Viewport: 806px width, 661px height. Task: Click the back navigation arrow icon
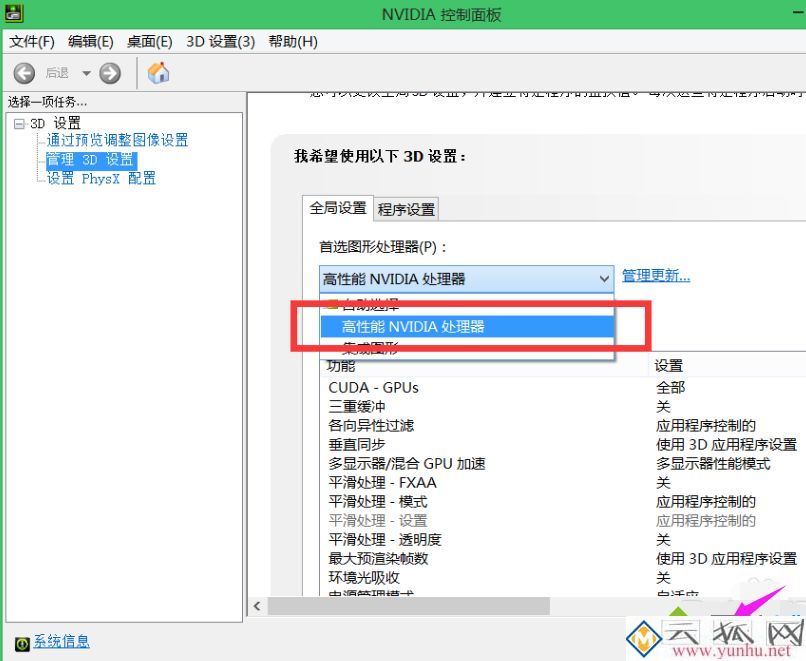click(x=23, y=72)
